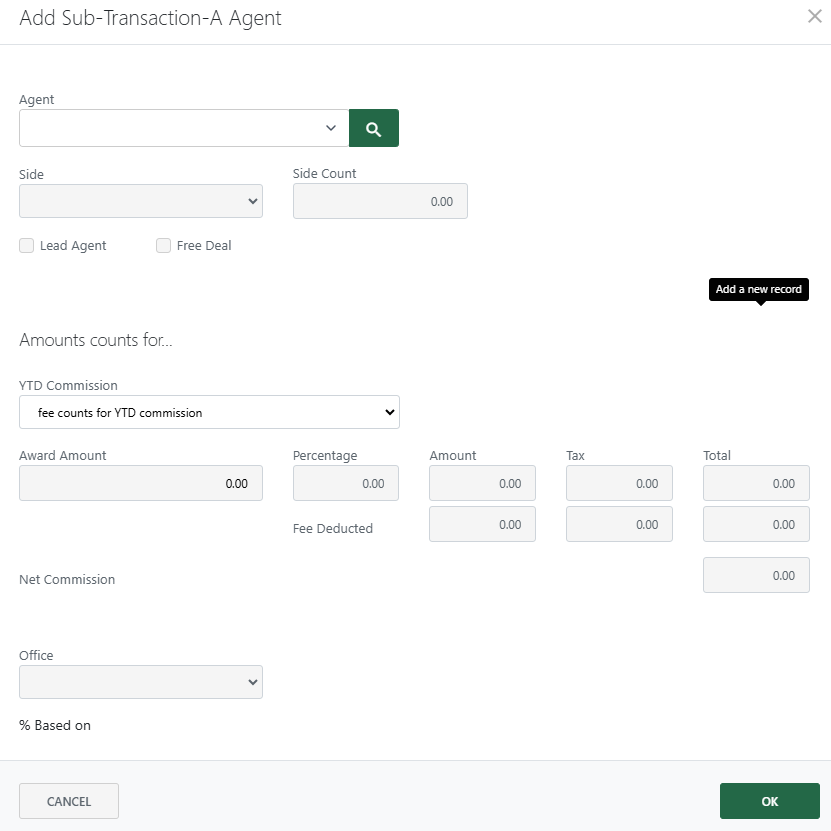Click the Percentage field
This screenshot has height=831, width=831.
tap(345, 483)
